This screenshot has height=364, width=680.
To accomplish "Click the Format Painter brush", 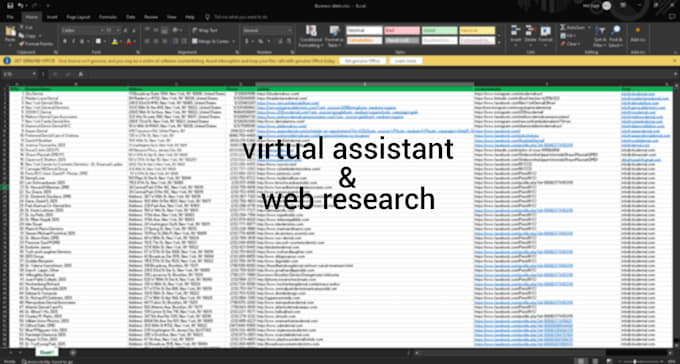I will (22, 43).
